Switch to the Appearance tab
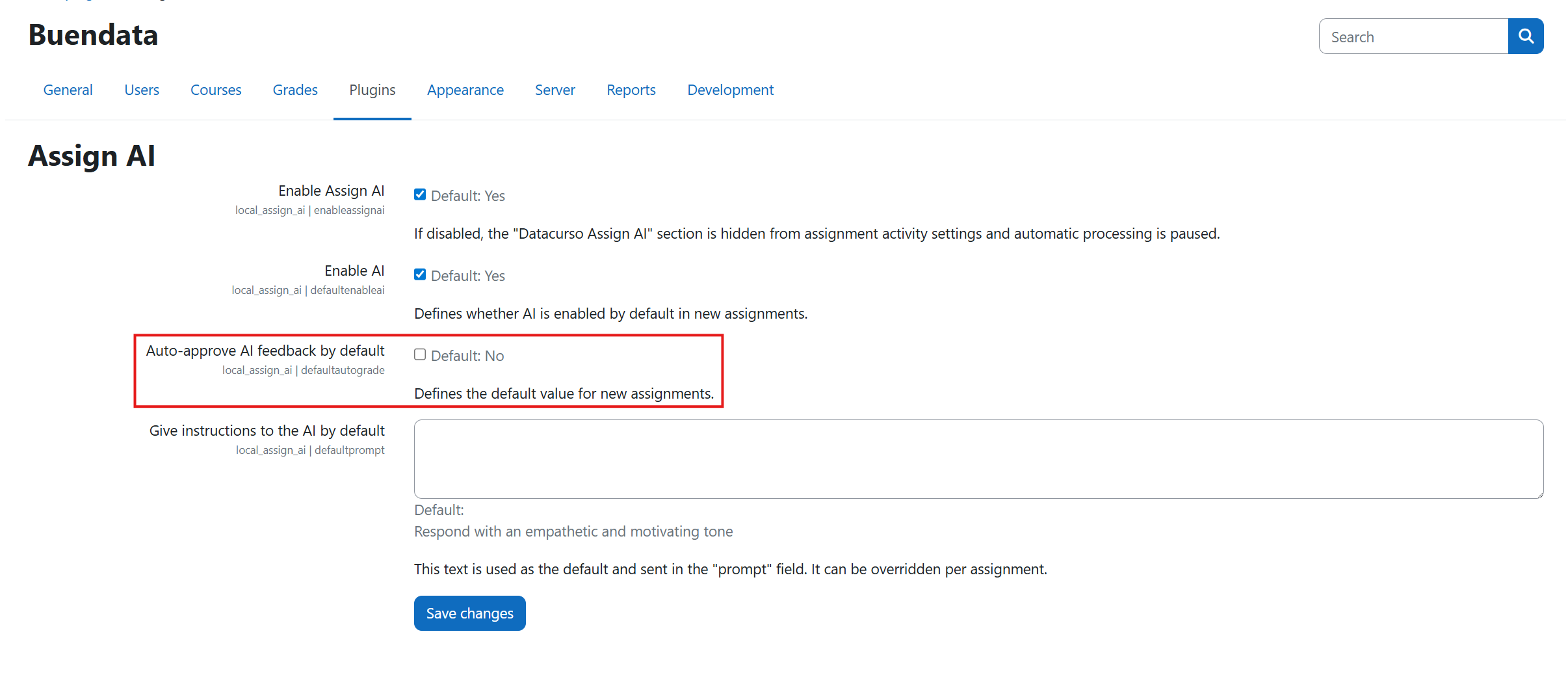This screenshot has height=677, width=1568. pos(465,90)
